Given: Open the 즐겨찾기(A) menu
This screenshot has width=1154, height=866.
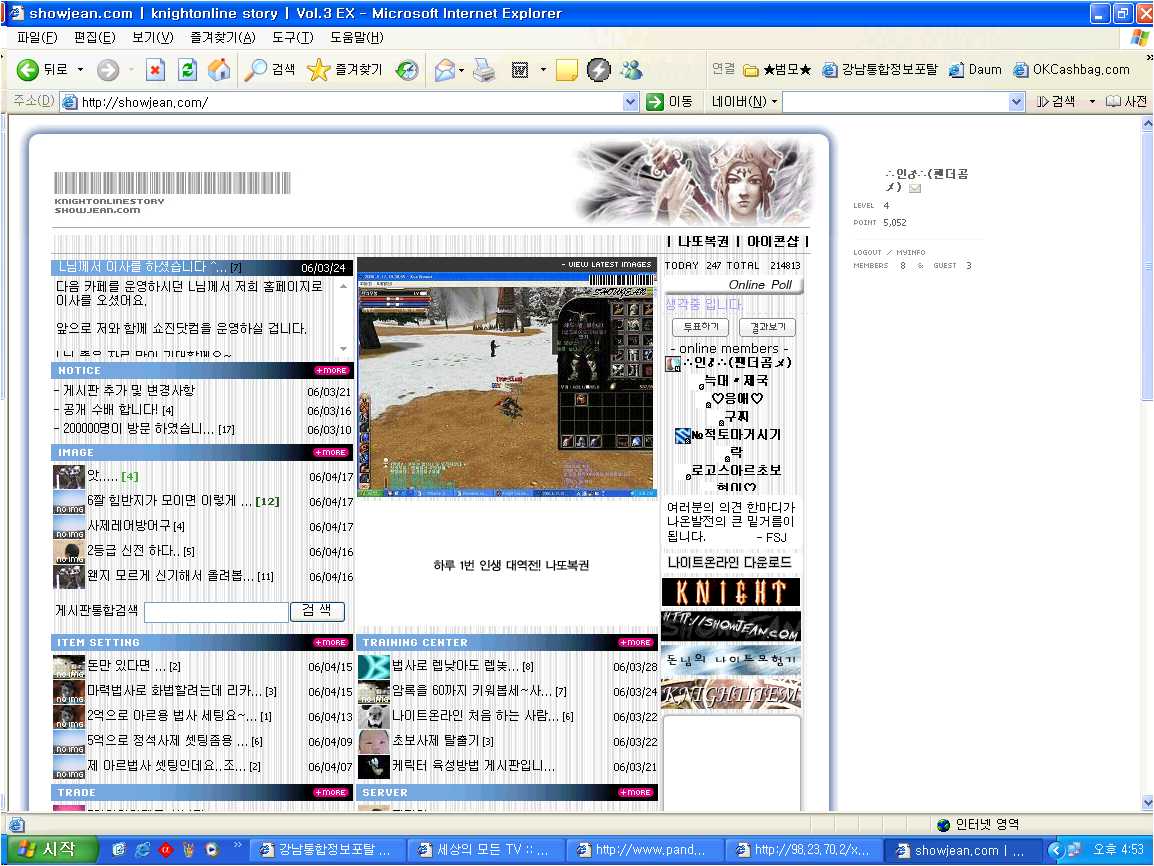Looking at the screenshot, I should pos(222,38).
